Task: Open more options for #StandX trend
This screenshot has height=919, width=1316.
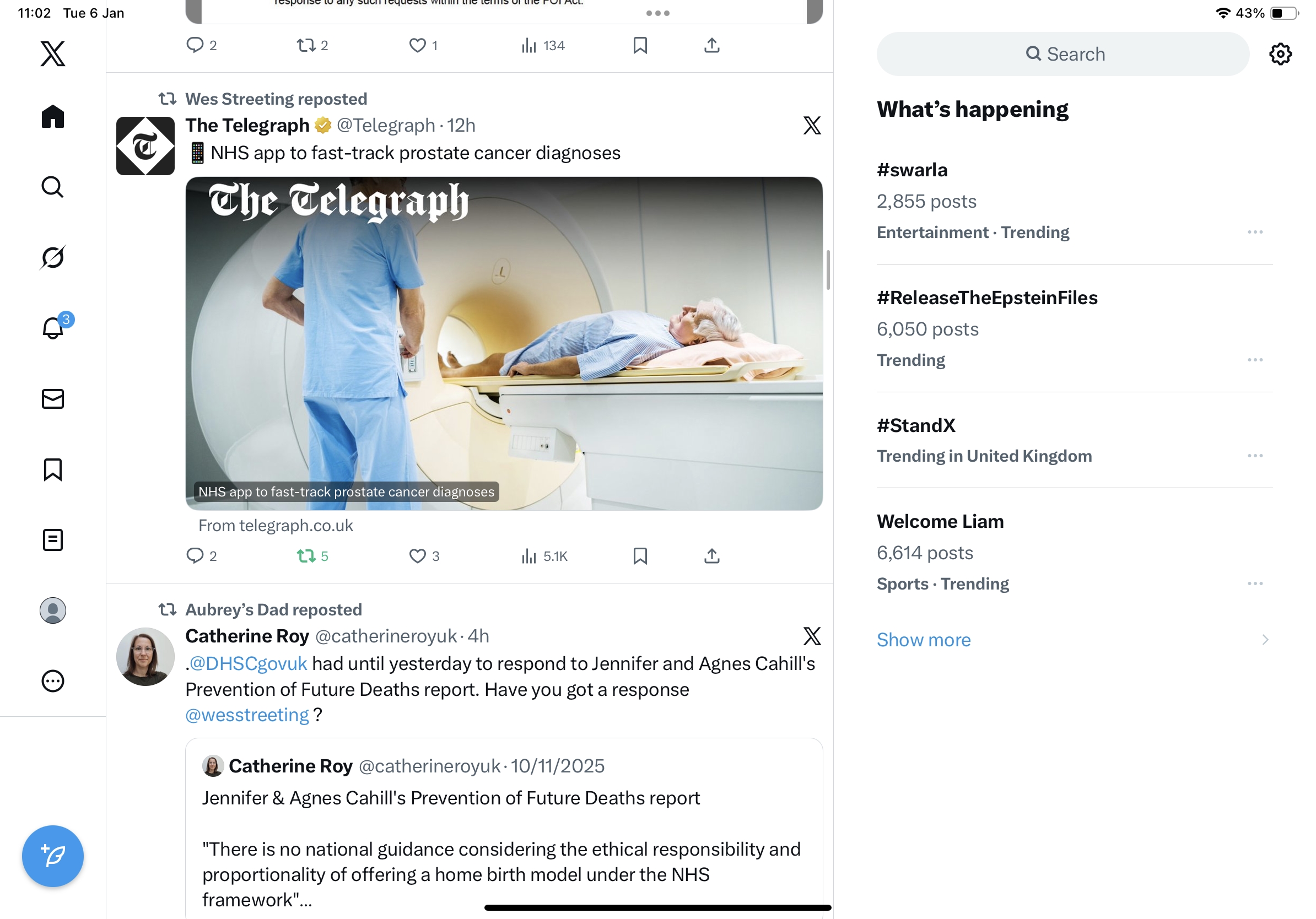Action: tap(1255, 456)
